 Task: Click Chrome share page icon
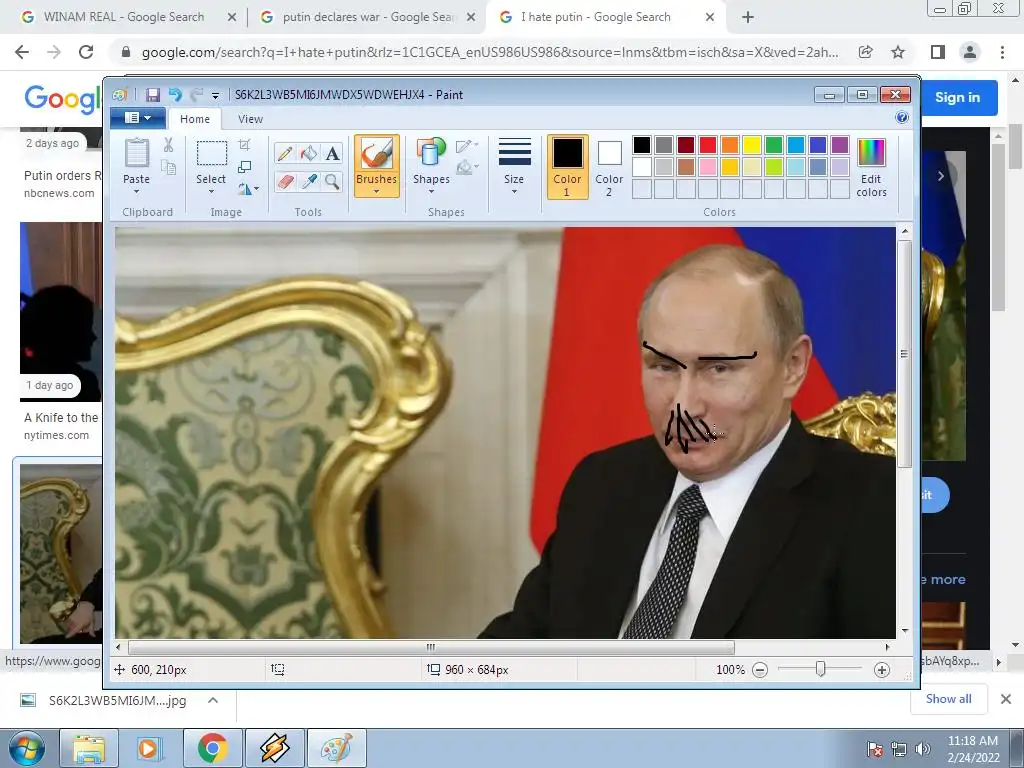(865, 52)
